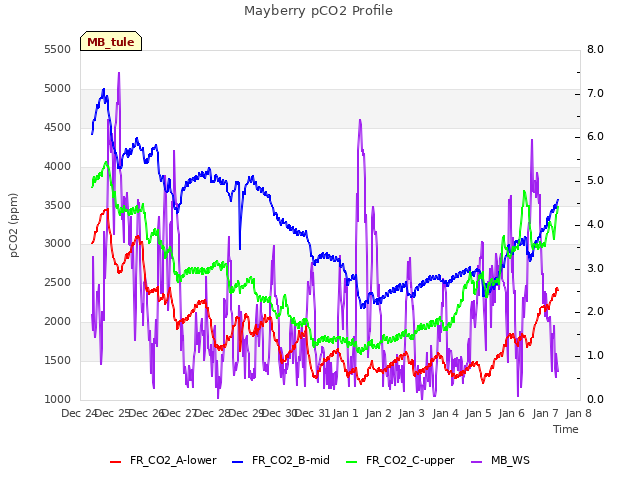Viewport: 640px width, 480px height.
Task: Select the 4000 left axis tick label
Action: [x=58, y=167]
